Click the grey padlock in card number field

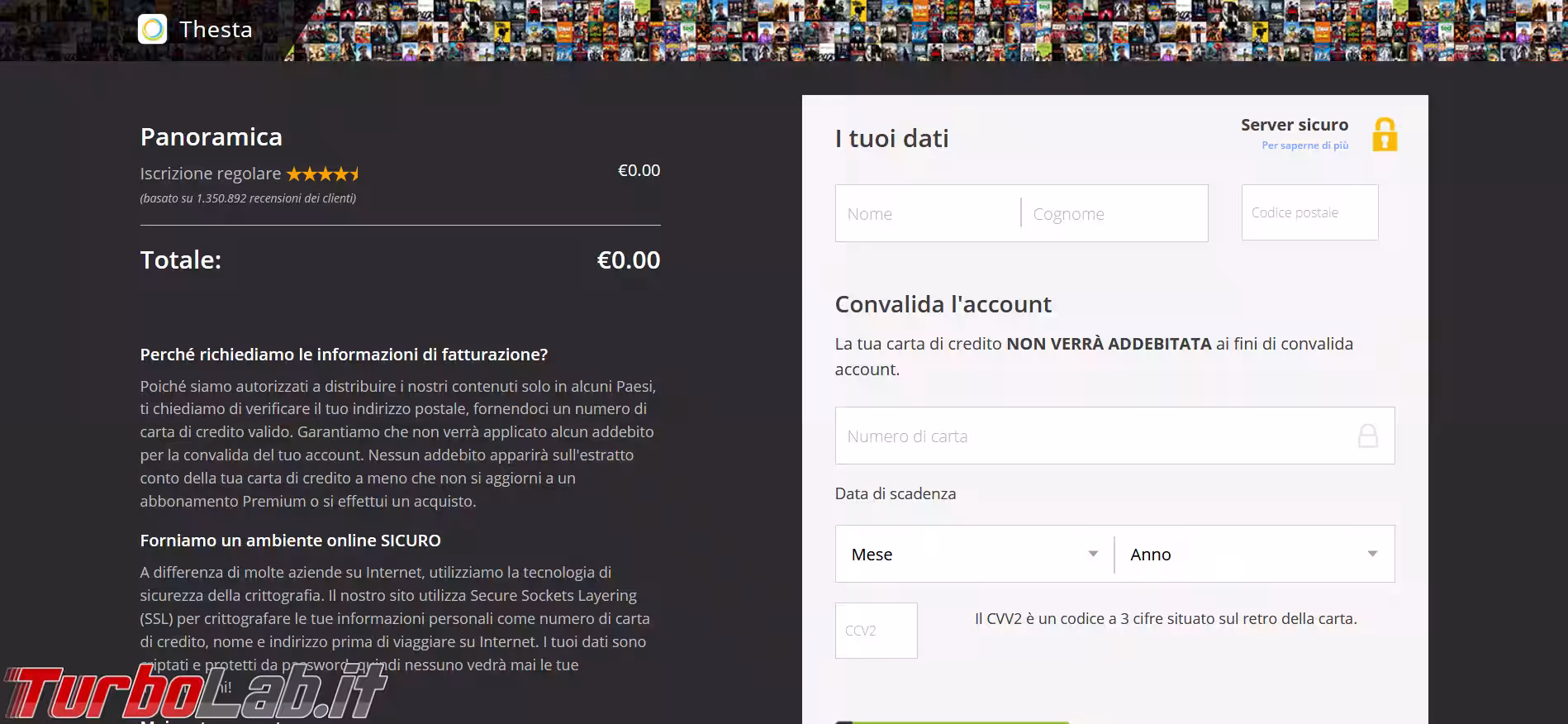click(1368, 436)
